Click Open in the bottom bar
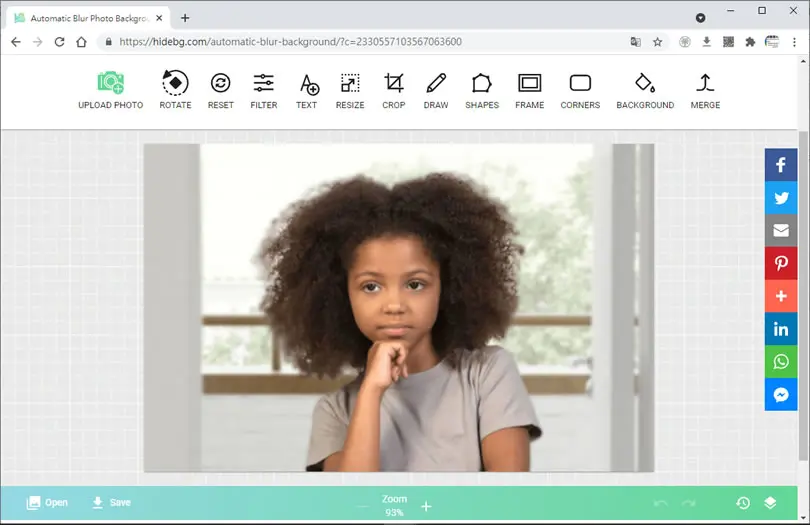The image size is (810, 525). pos(47,502)
